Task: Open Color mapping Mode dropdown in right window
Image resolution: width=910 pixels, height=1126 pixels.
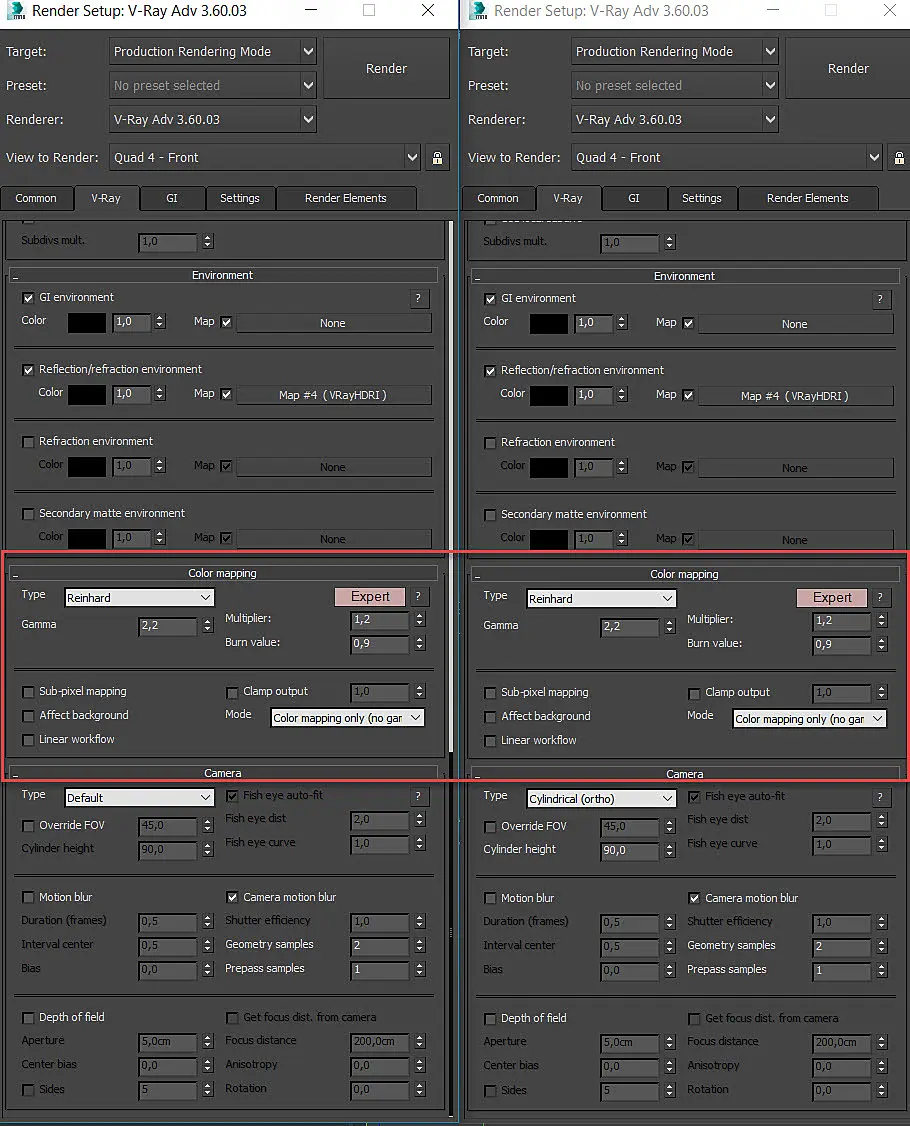Action: coord(810,719)
